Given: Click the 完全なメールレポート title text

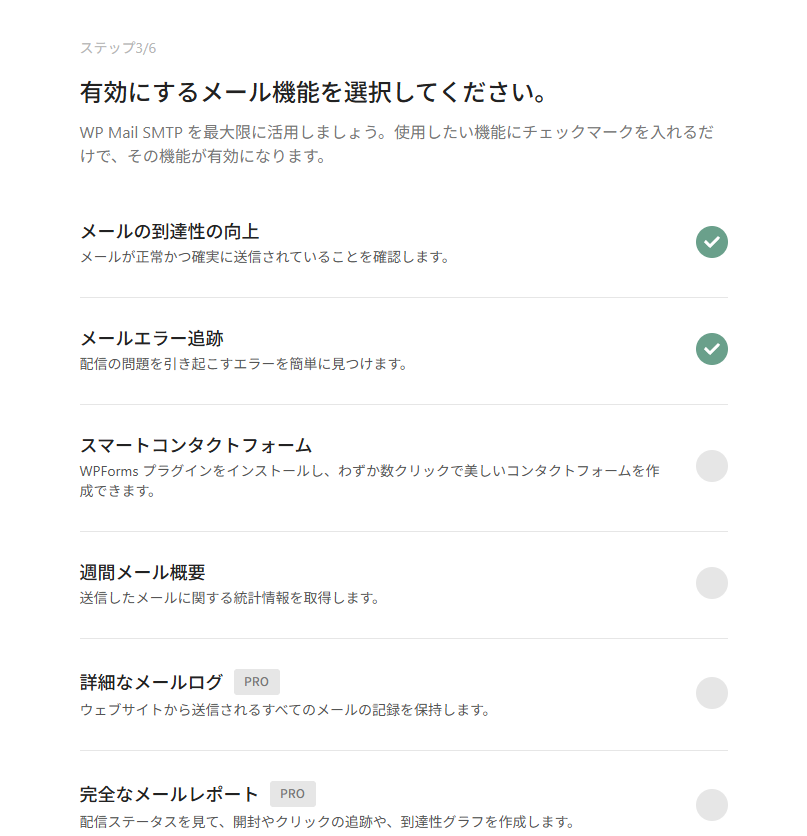Looking at the screenshot, I should [x=169, y=794].
